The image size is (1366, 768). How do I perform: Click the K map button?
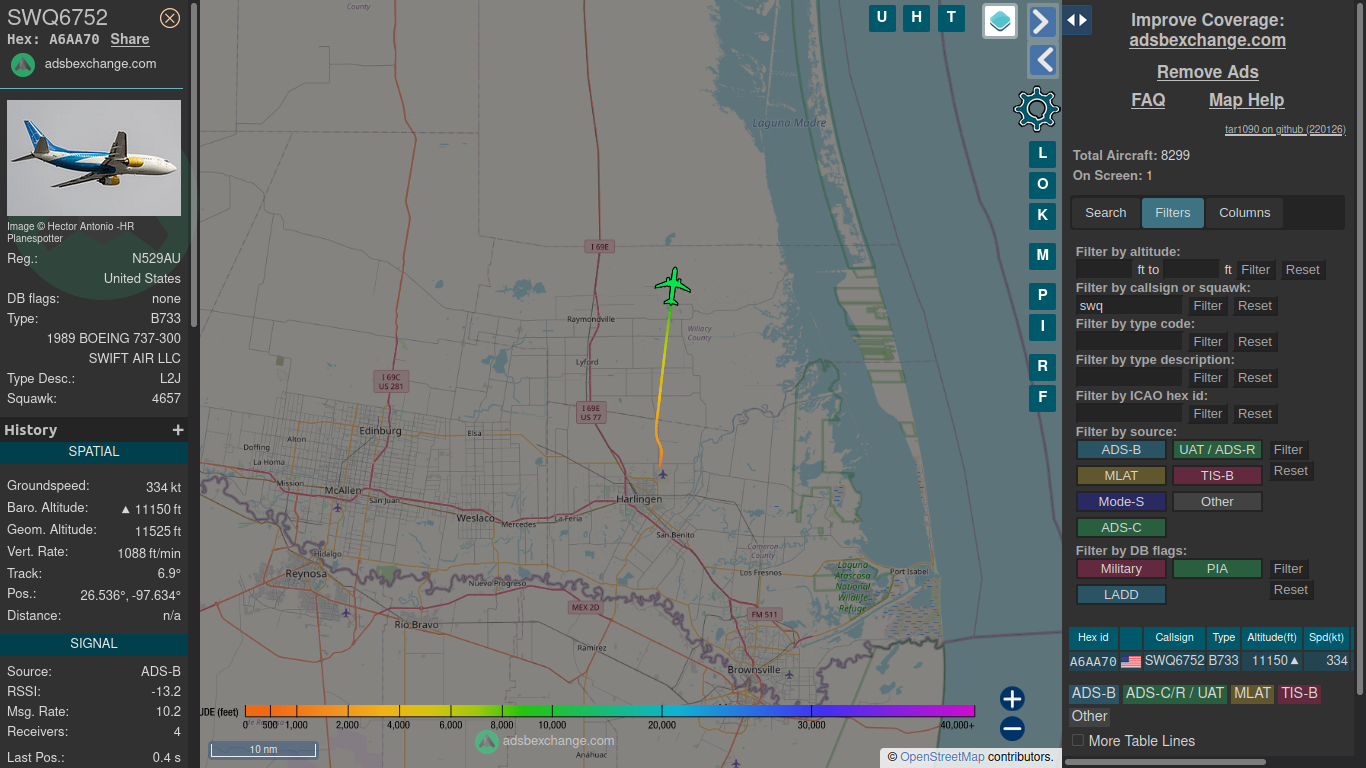(x=1042, y=216)
